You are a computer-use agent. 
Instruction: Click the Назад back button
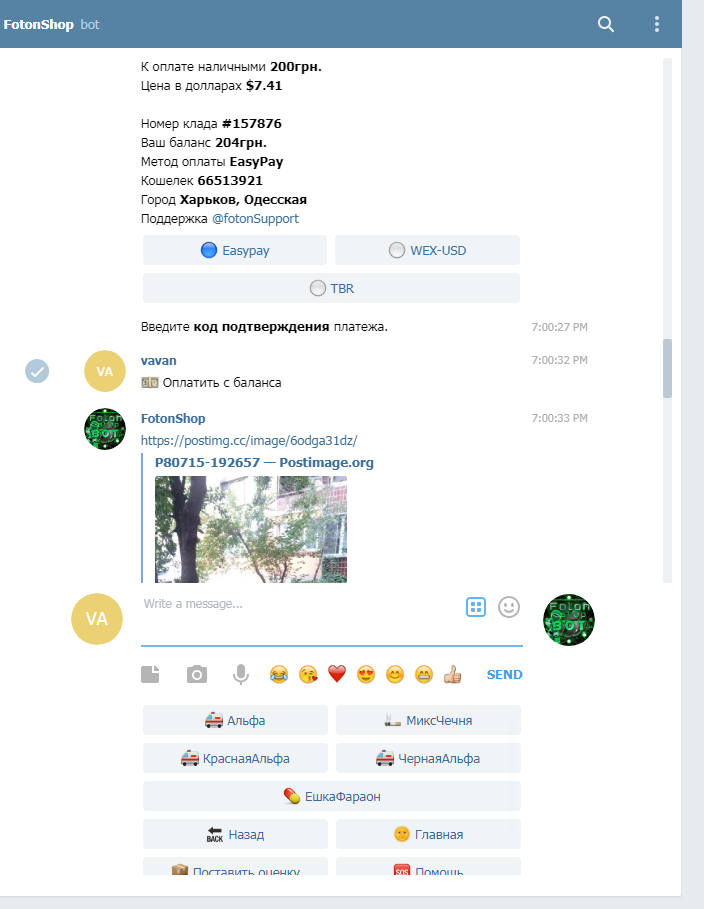point(235,834)
